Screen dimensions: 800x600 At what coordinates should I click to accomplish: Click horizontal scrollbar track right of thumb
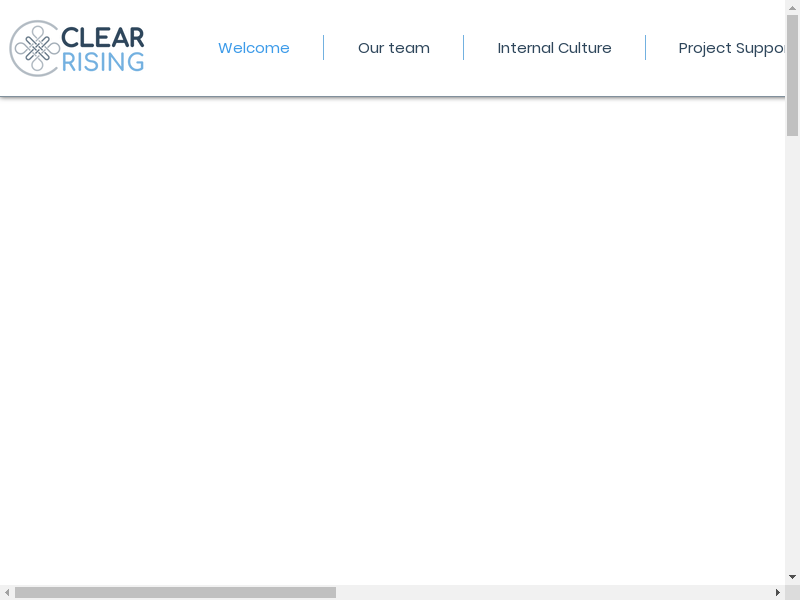[550, 592]
